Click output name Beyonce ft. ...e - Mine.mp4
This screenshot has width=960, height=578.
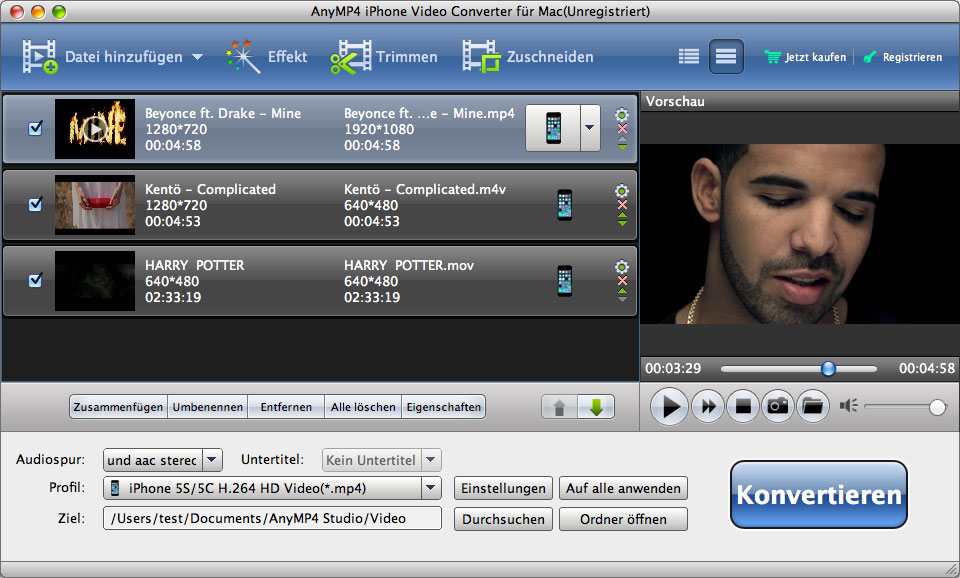click(429, 113)
